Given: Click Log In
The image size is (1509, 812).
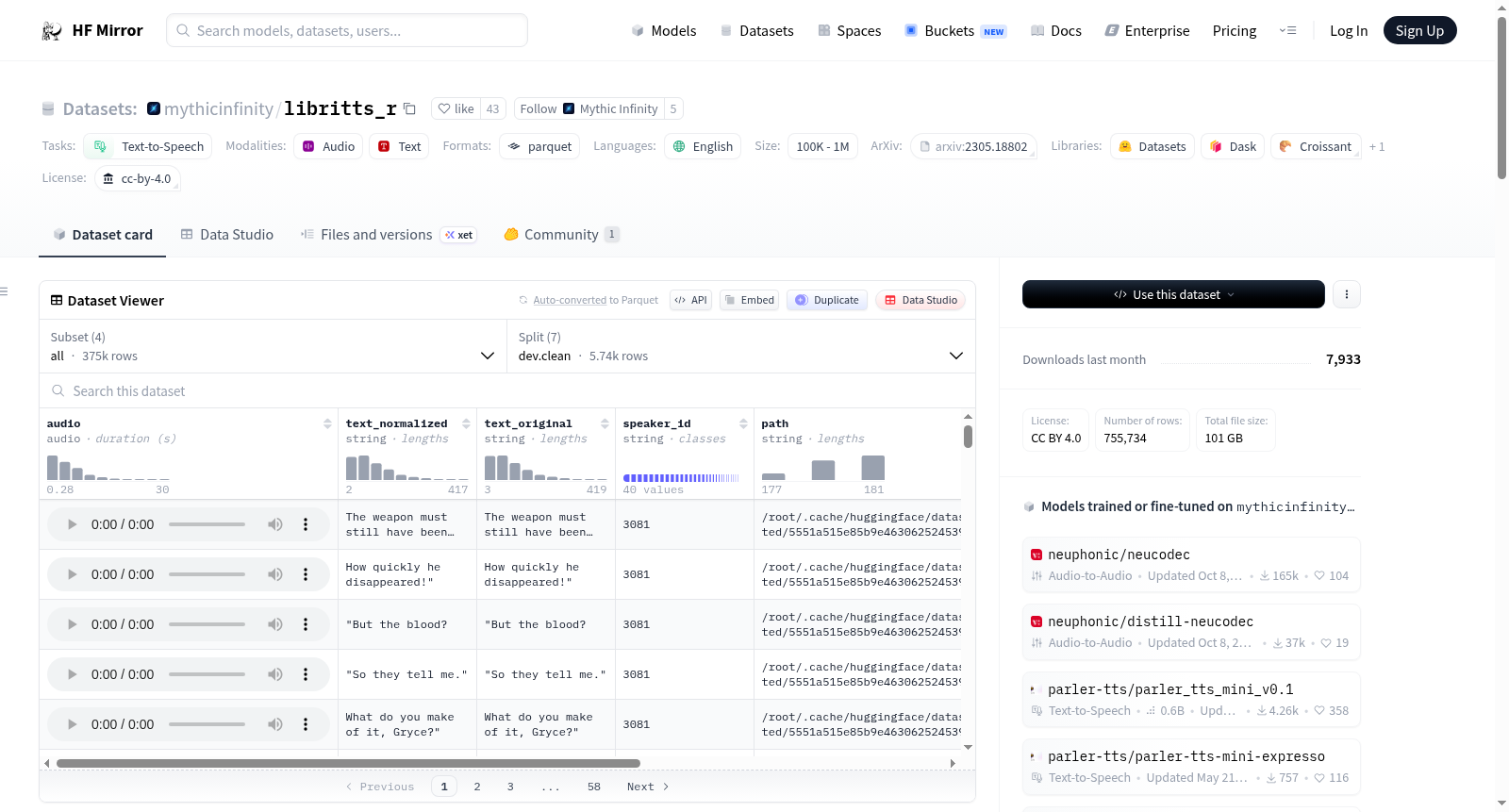Looking at the screenshot, I should coord(1349,30).
